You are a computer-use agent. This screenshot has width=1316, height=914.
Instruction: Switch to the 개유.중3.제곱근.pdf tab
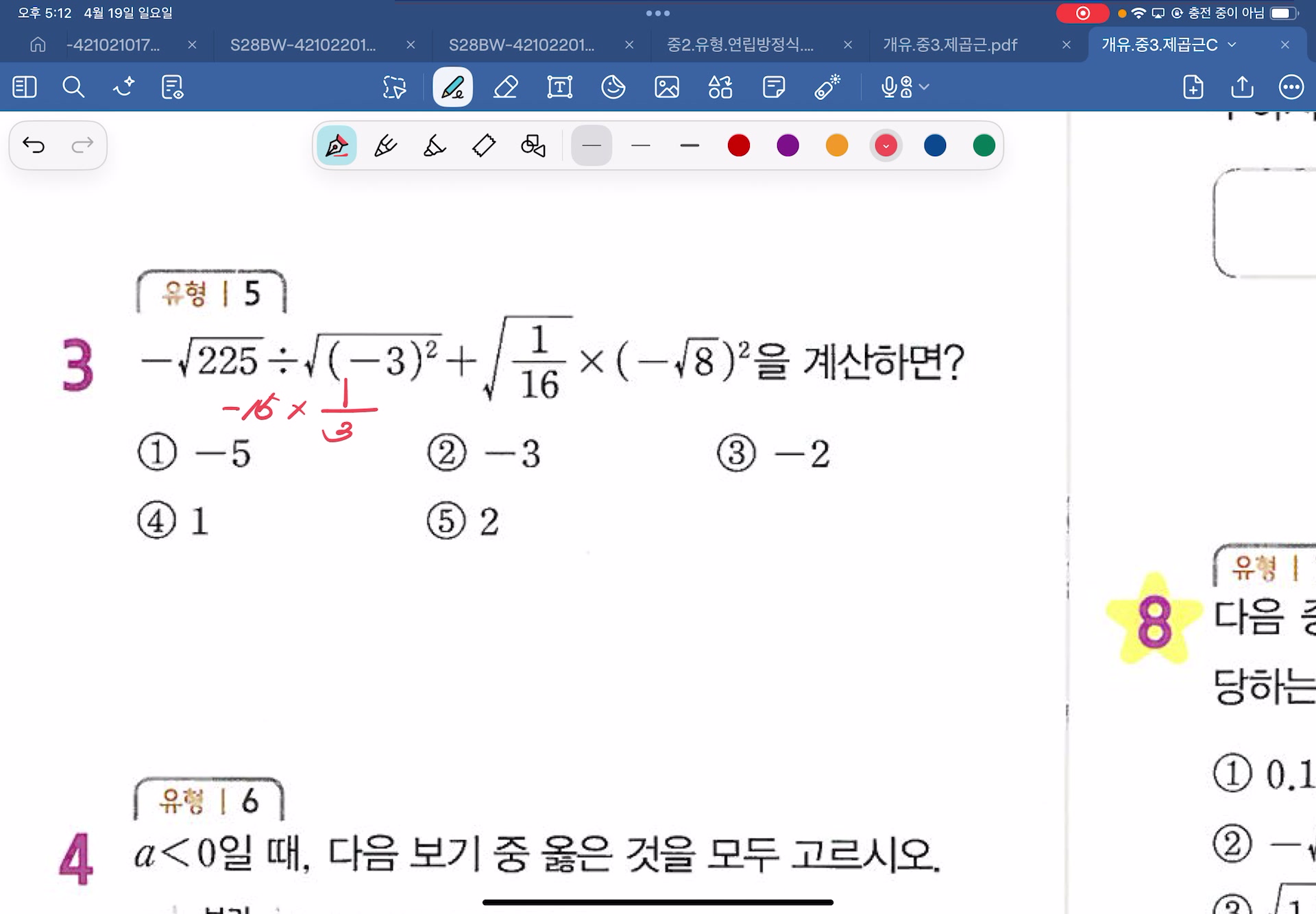(x=950, y=45)
